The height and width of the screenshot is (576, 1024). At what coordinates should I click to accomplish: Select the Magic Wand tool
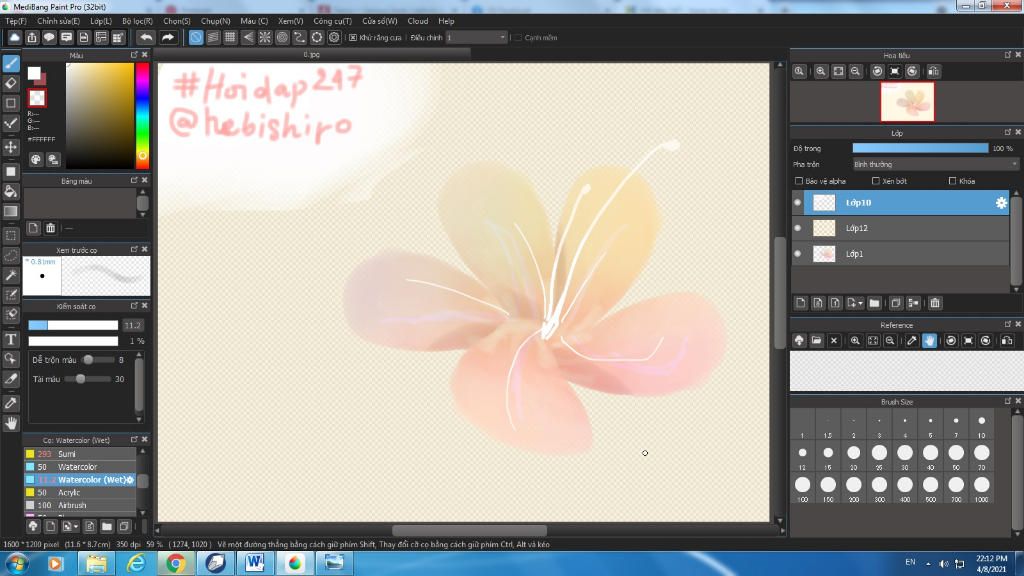(11, 275)
